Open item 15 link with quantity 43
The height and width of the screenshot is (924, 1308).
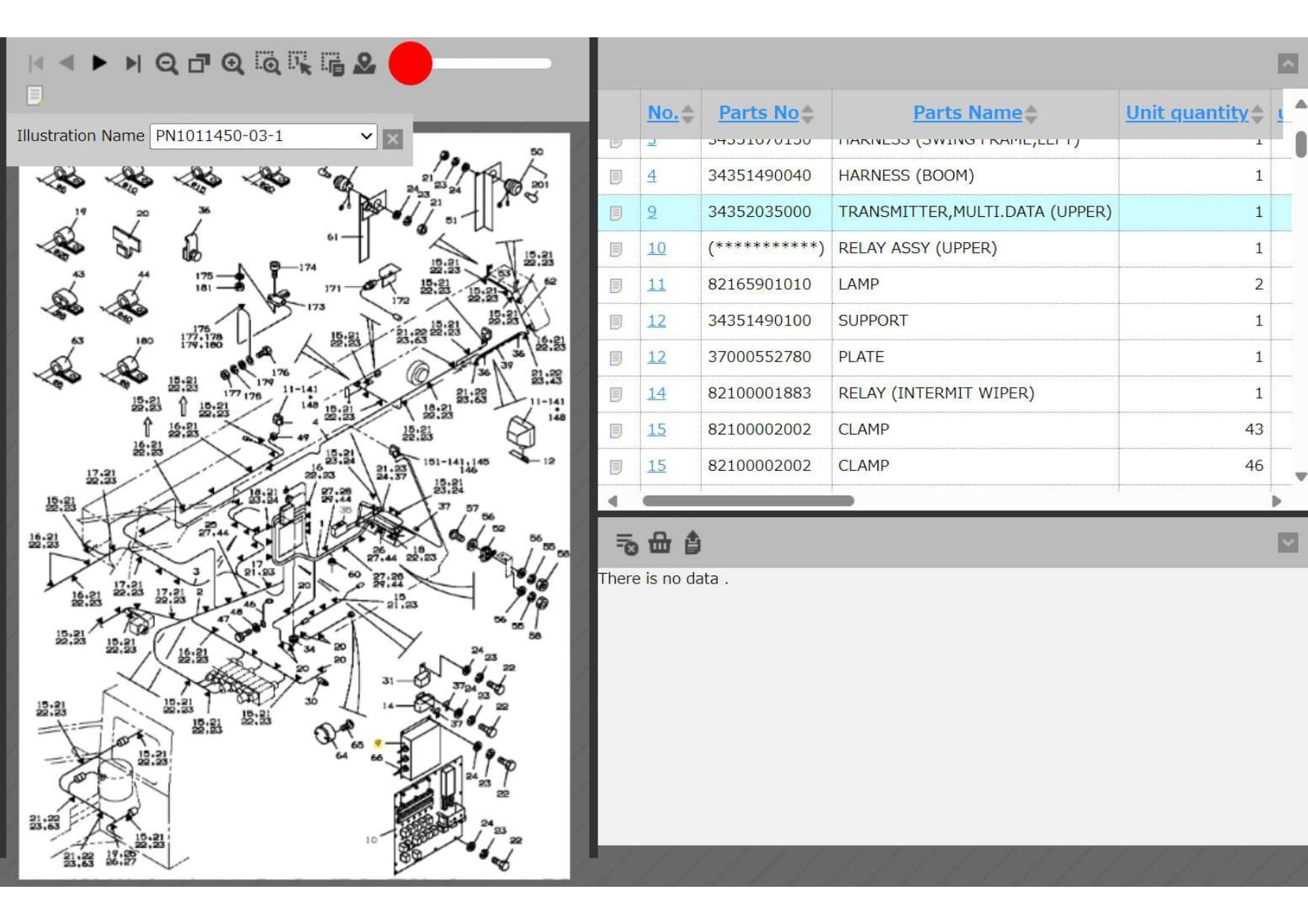coord(657,430)
